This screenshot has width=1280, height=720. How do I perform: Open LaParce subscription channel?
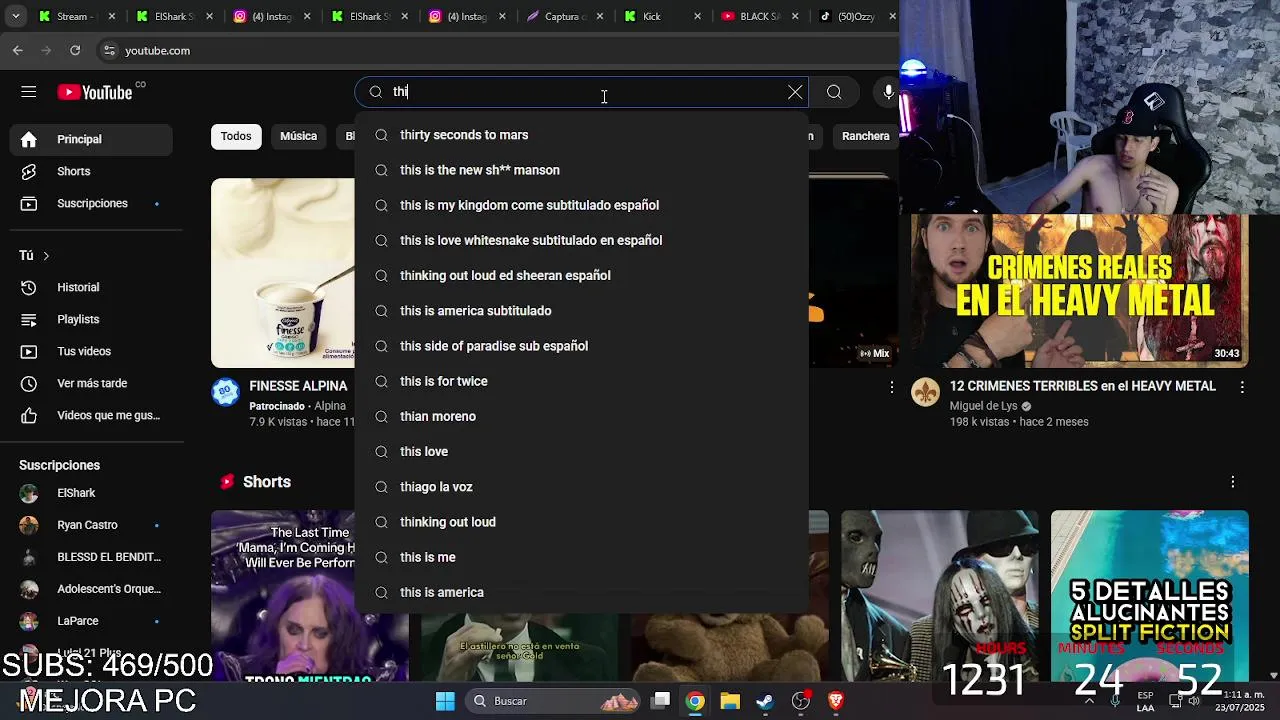tap(91, 621)
